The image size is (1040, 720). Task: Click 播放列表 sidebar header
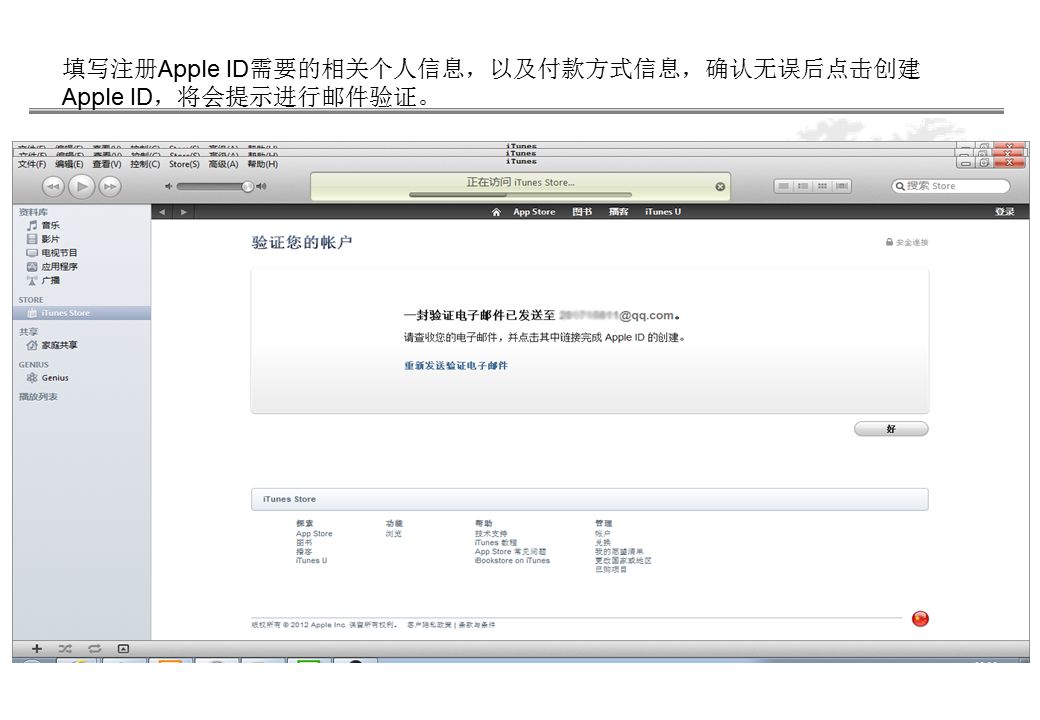pos(38,397)
